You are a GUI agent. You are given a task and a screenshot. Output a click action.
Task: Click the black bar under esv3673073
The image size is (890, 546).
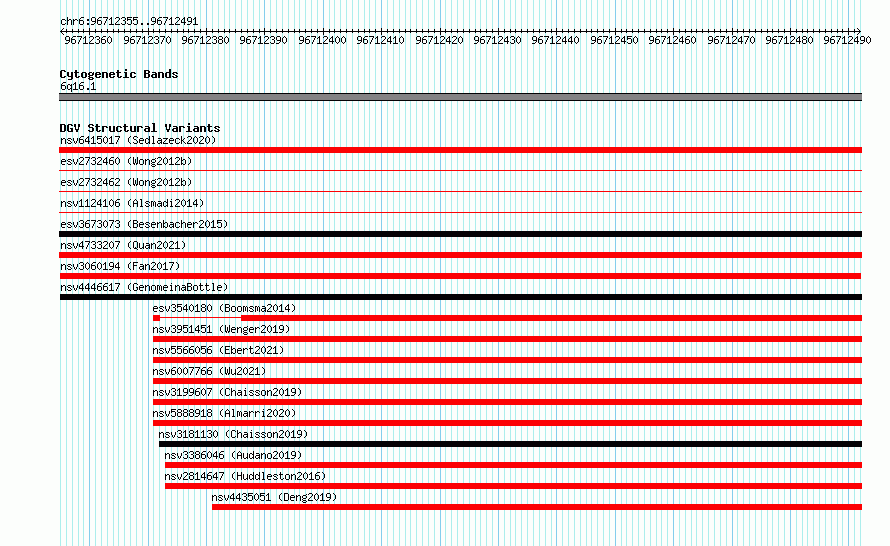click(x=460, y=234)
